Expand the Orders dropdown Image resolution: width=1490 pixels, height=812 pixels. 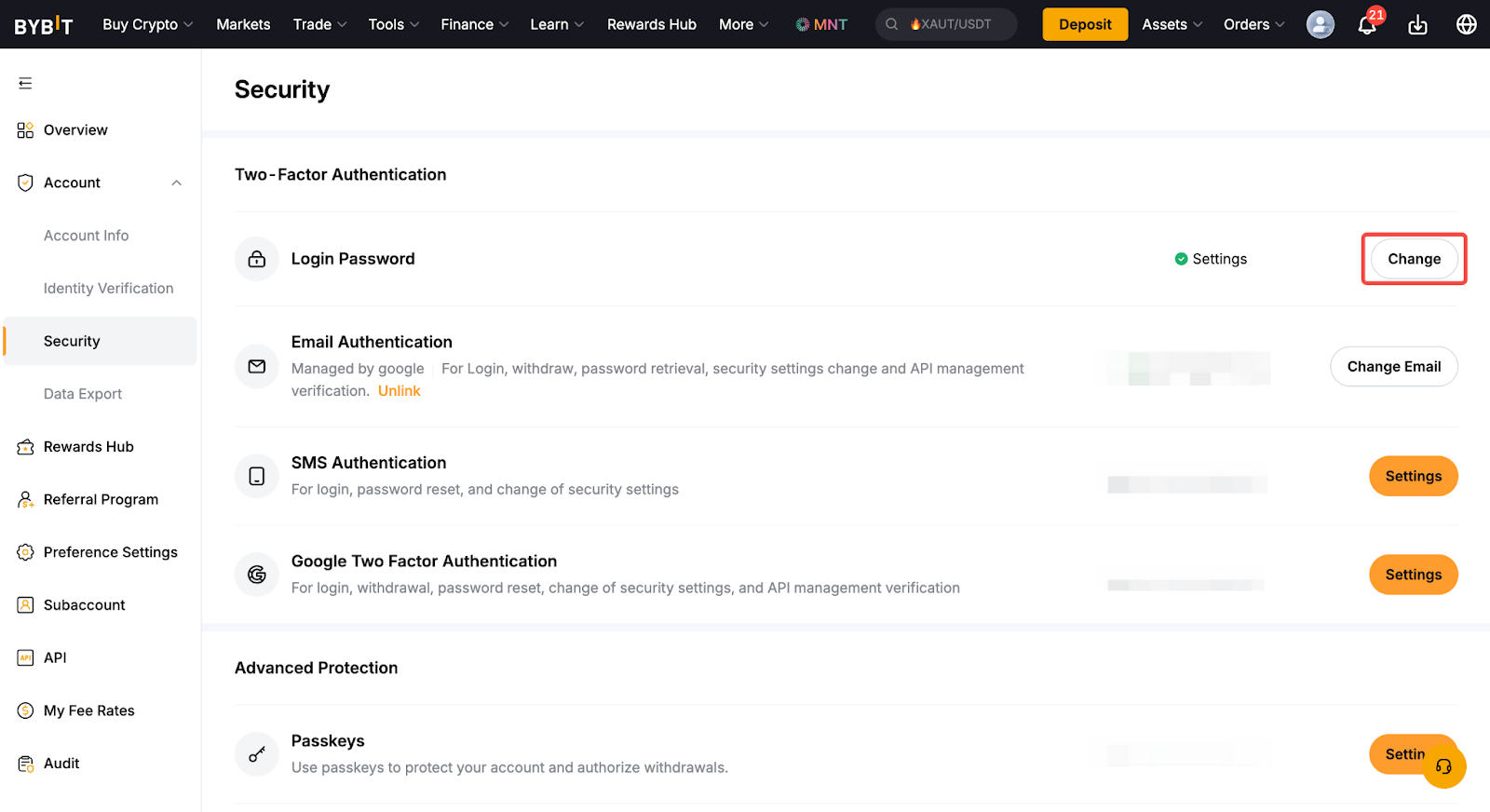(1253, 25)
